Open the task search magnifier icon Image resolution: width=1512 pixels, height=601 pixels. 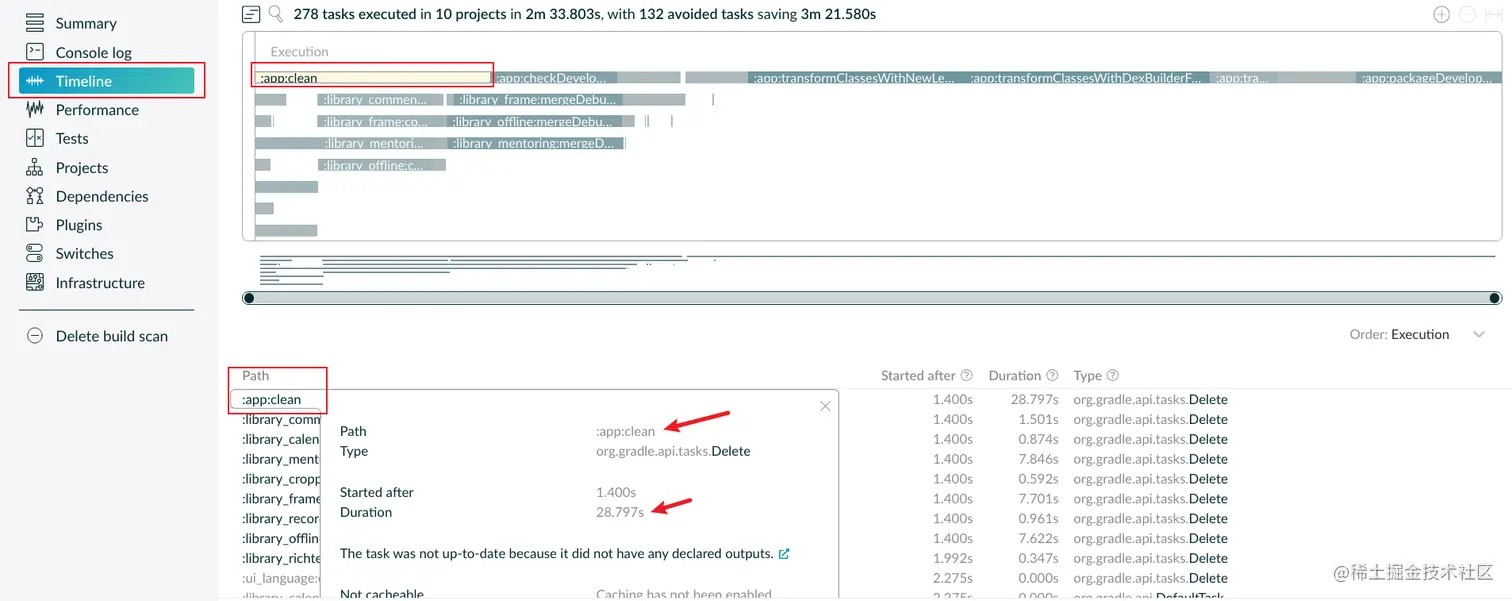pos(276,14)
